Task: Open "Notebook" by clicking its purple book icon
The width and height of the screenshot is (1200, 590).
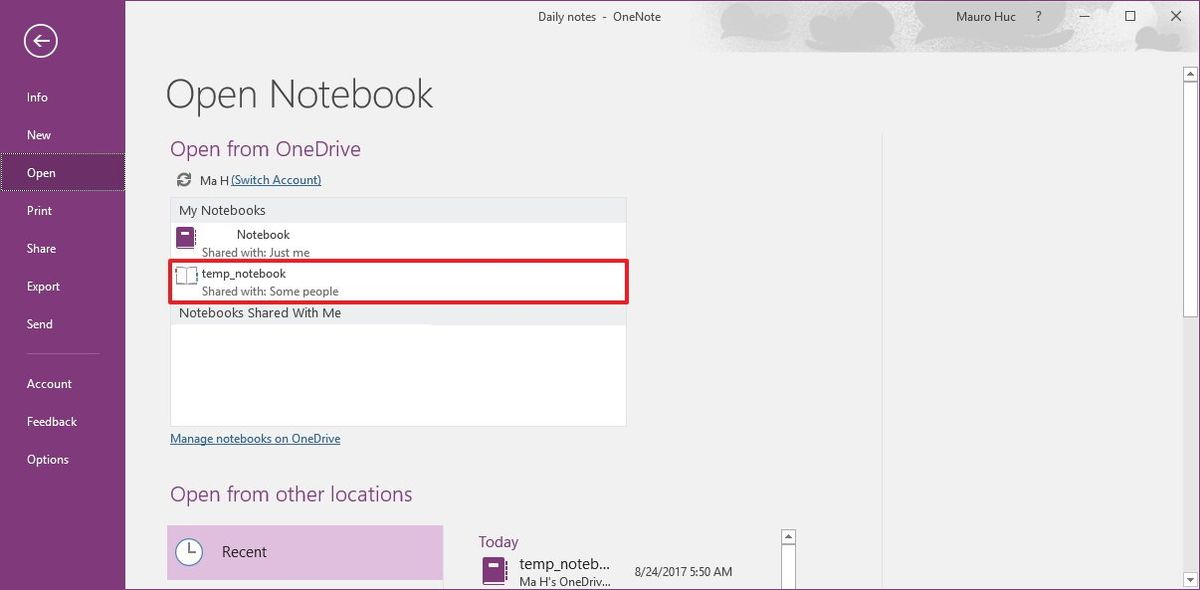Action: click(x=185, y=237)
